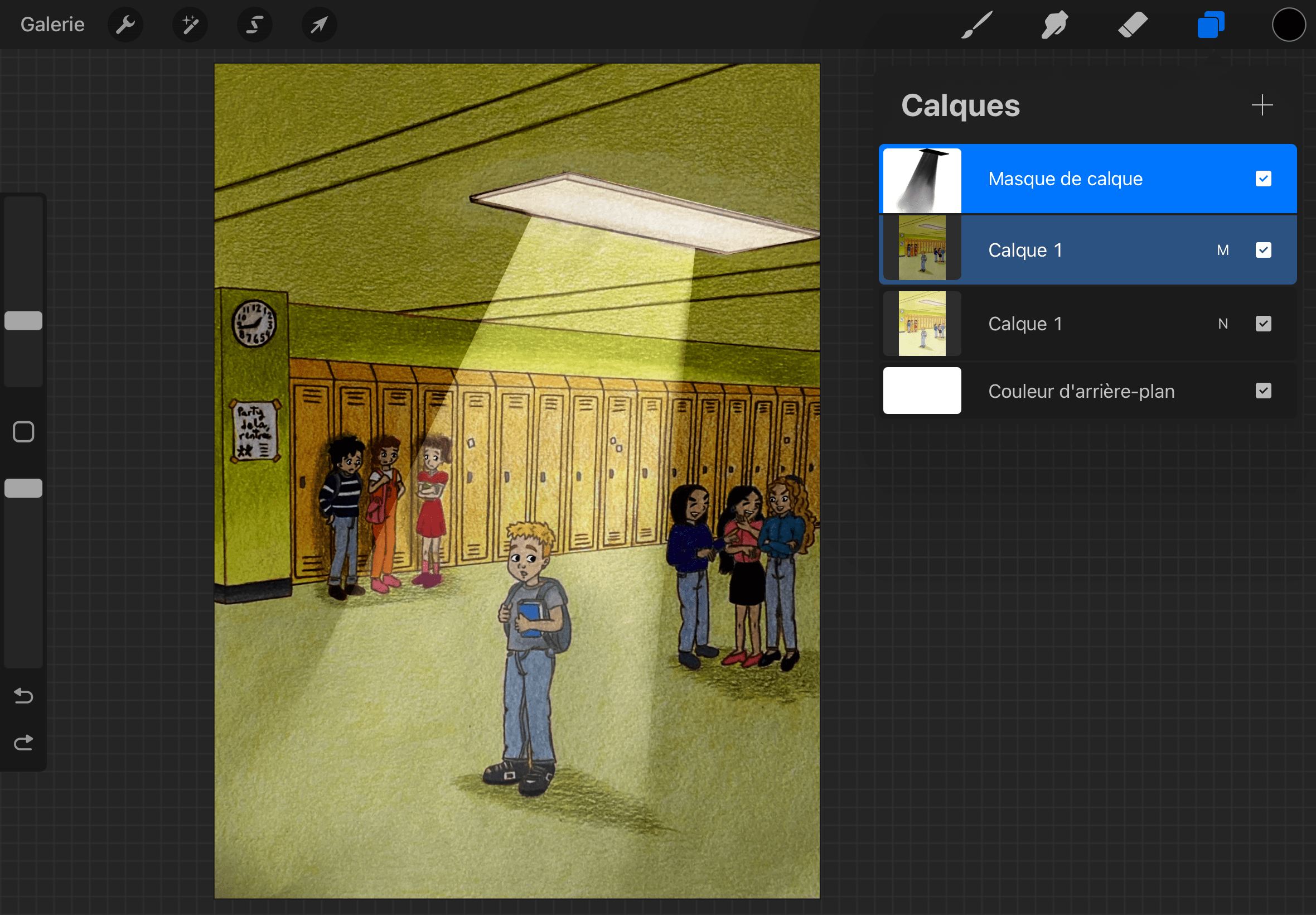The height and width of the screenshot is (915, 1316).
Task: Open blend mode N on lower Calque 1
Action: [1223, 324]
